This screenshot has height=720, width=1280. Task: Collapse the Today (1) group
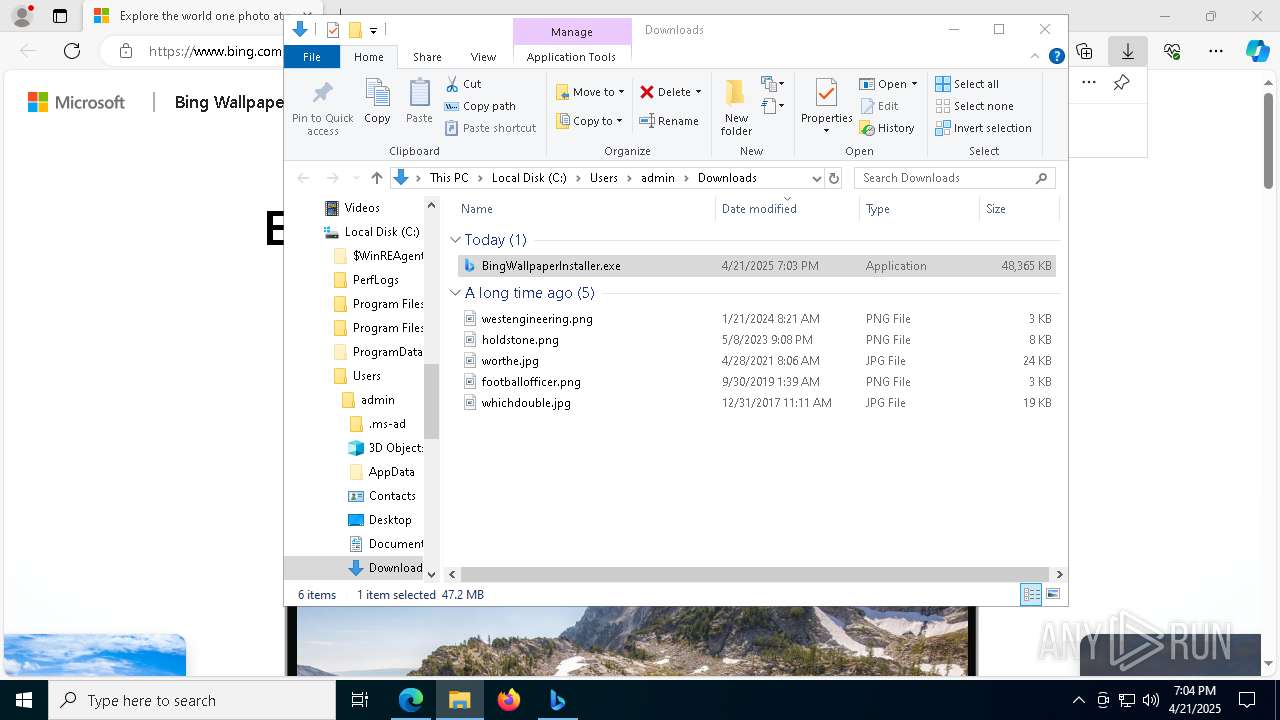(456, 240)
